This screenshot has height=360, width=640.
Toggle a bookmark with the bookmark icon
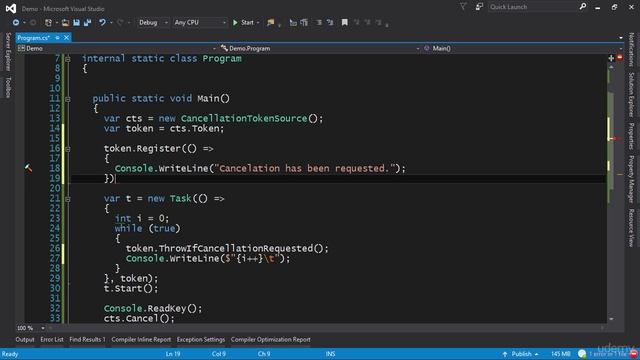[x=344, y=22]
